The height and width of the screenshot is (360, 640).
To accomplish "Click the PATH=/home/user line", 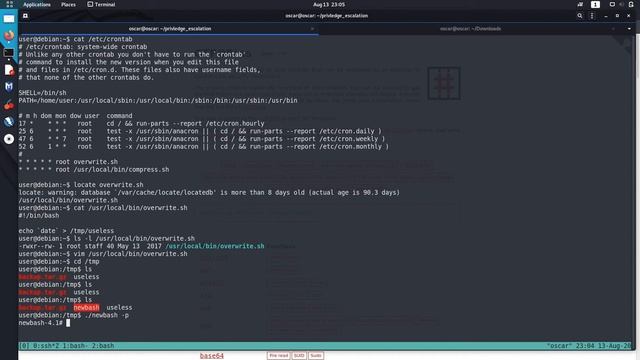I will click(x=158, y=101).
